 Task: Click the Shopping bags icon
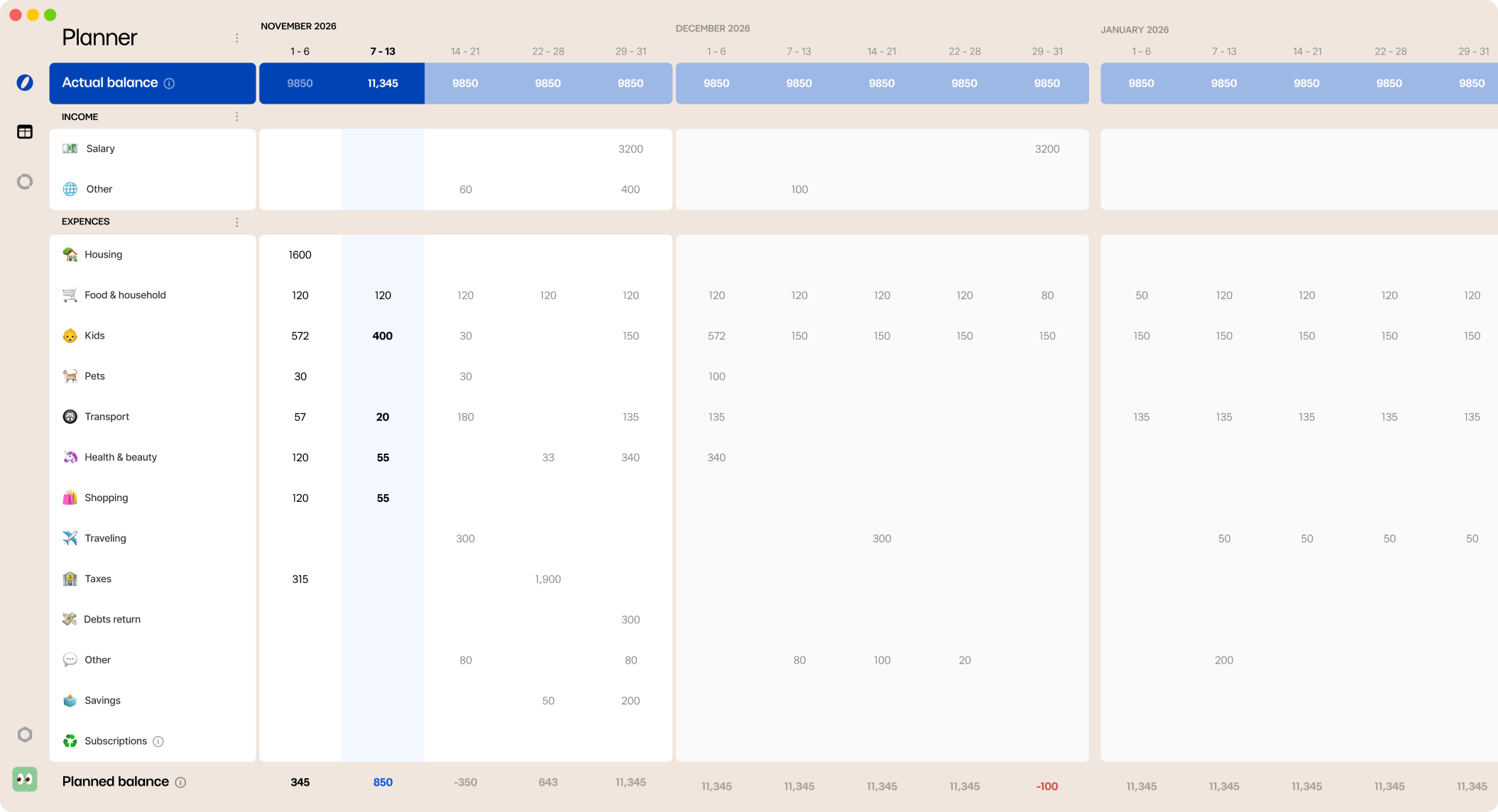(x=70, y=498)
